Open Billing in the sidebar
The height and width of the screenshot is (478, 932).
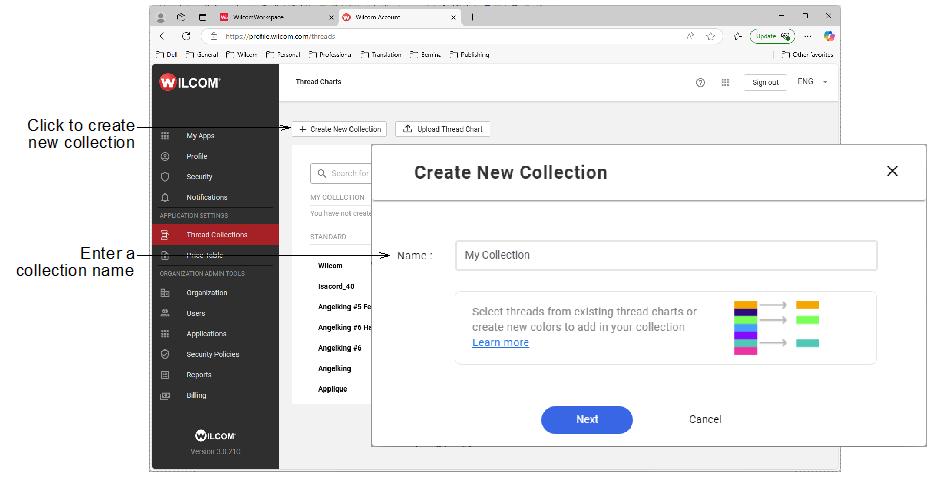(196, 395)
